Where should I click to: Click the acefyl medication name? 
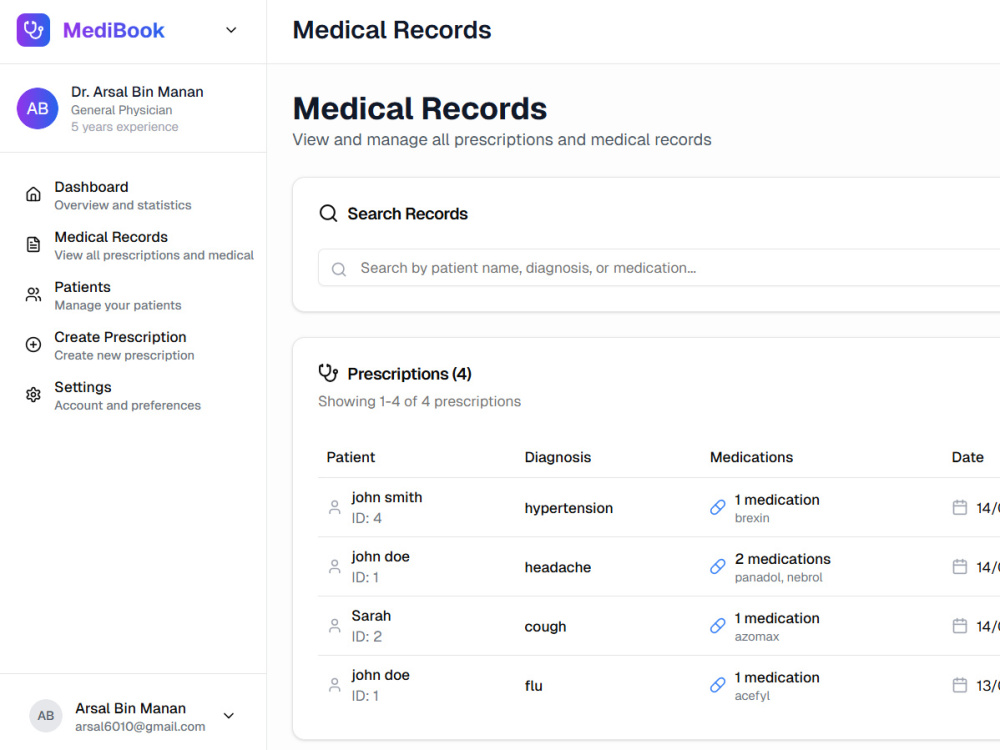[752, 696]
